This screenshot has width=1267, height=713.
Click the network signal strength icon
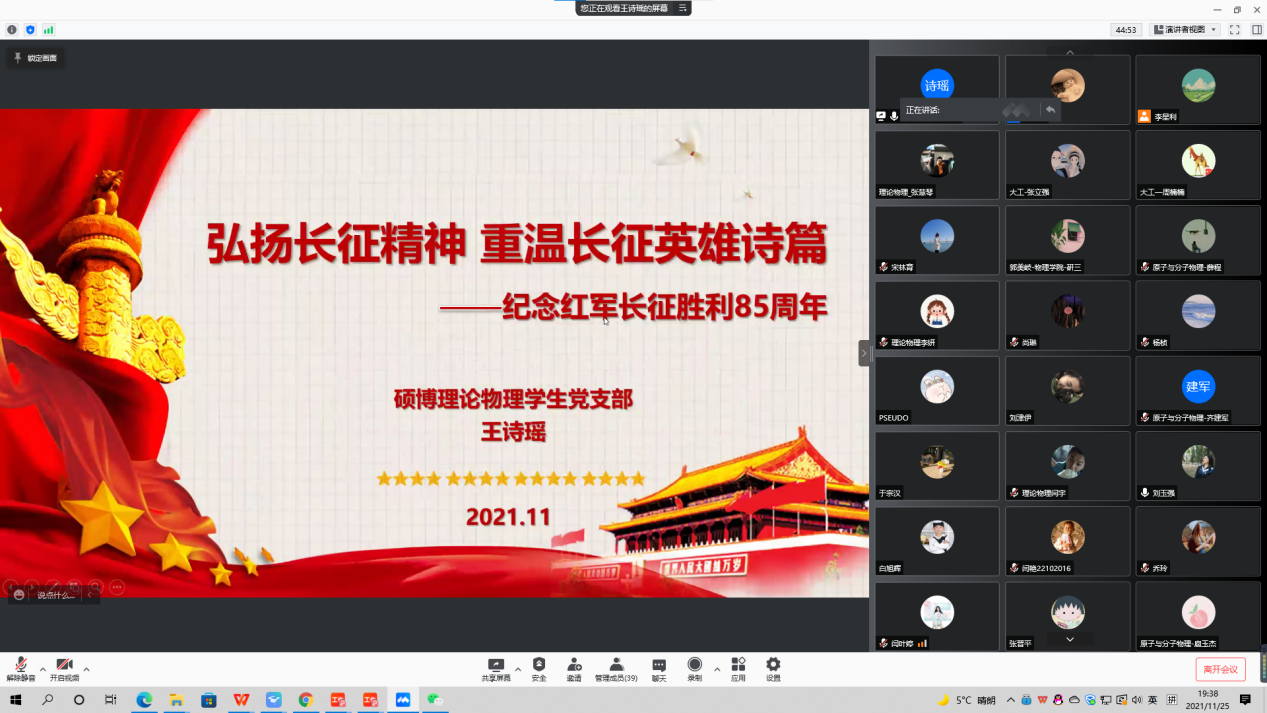point(48,30)
